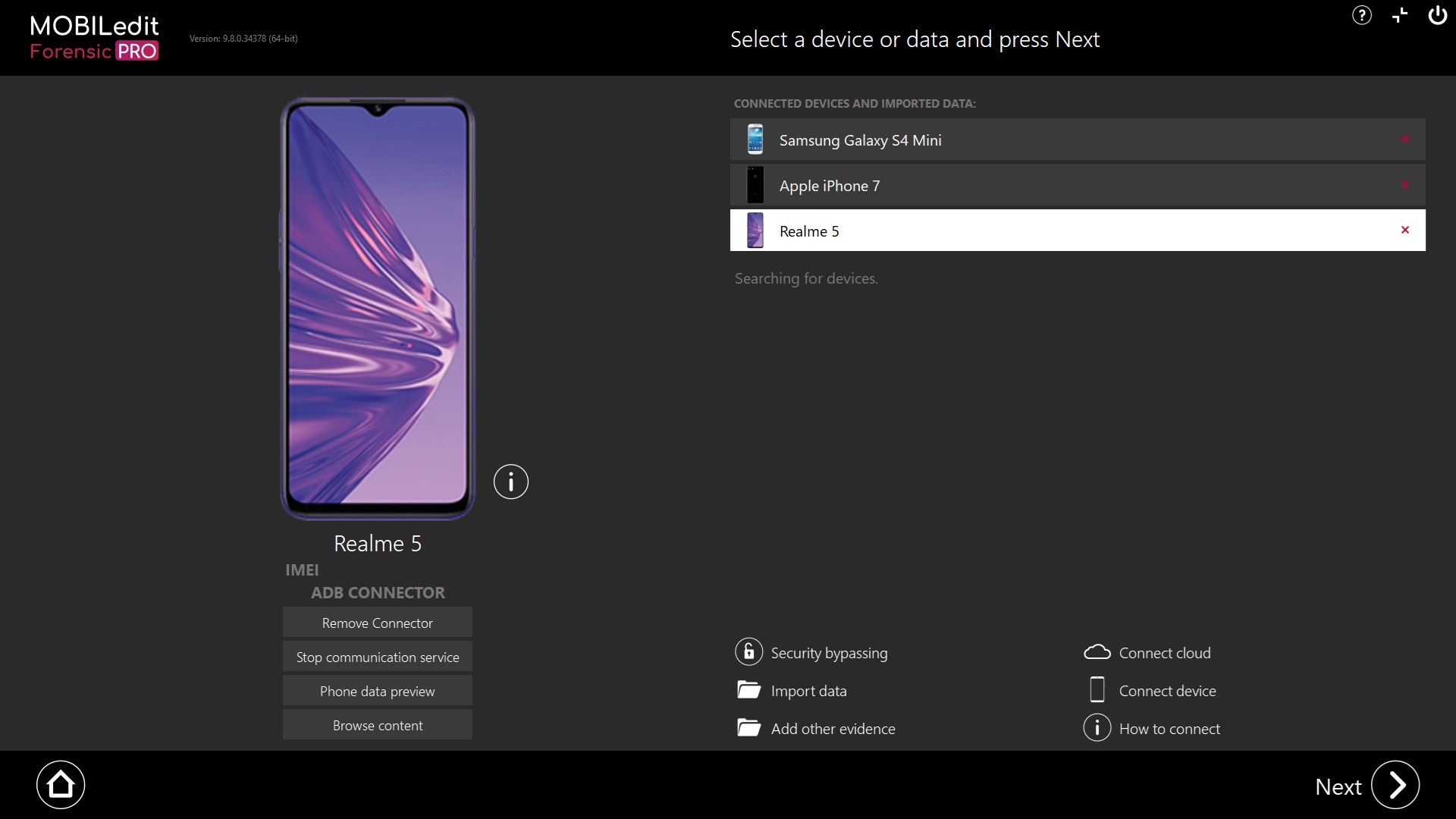This screenshot has height=819, width=1456.
Task: Click the version number text
Action: tap(243, 39)
